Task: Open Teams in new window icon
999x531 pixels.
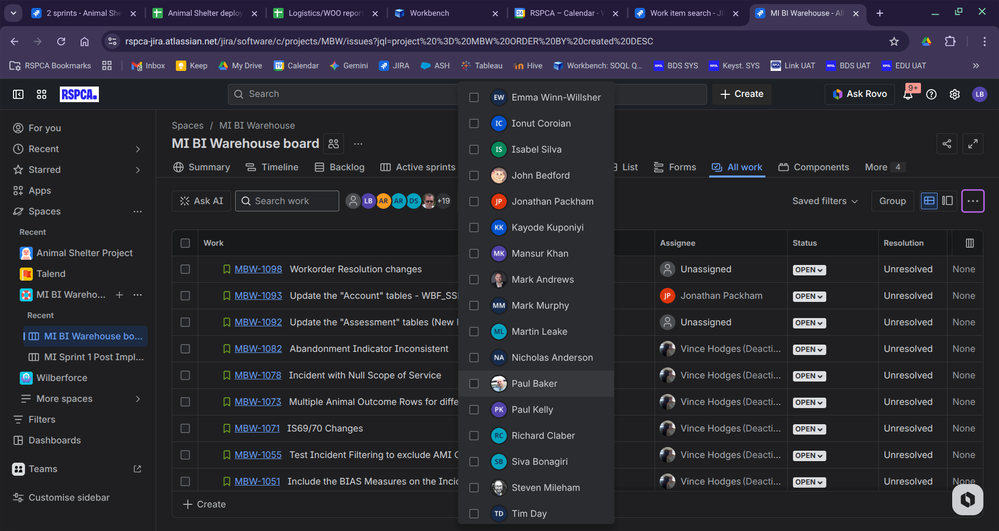Action: [x=137, y=469]
